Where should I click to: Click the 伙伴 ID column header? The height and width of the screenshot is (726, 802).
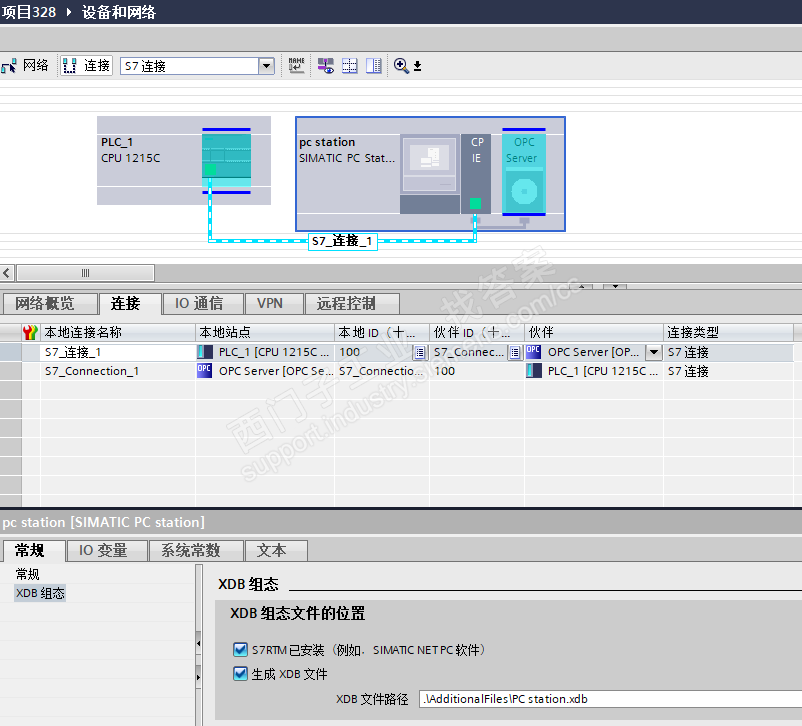(x=477, y=333)
